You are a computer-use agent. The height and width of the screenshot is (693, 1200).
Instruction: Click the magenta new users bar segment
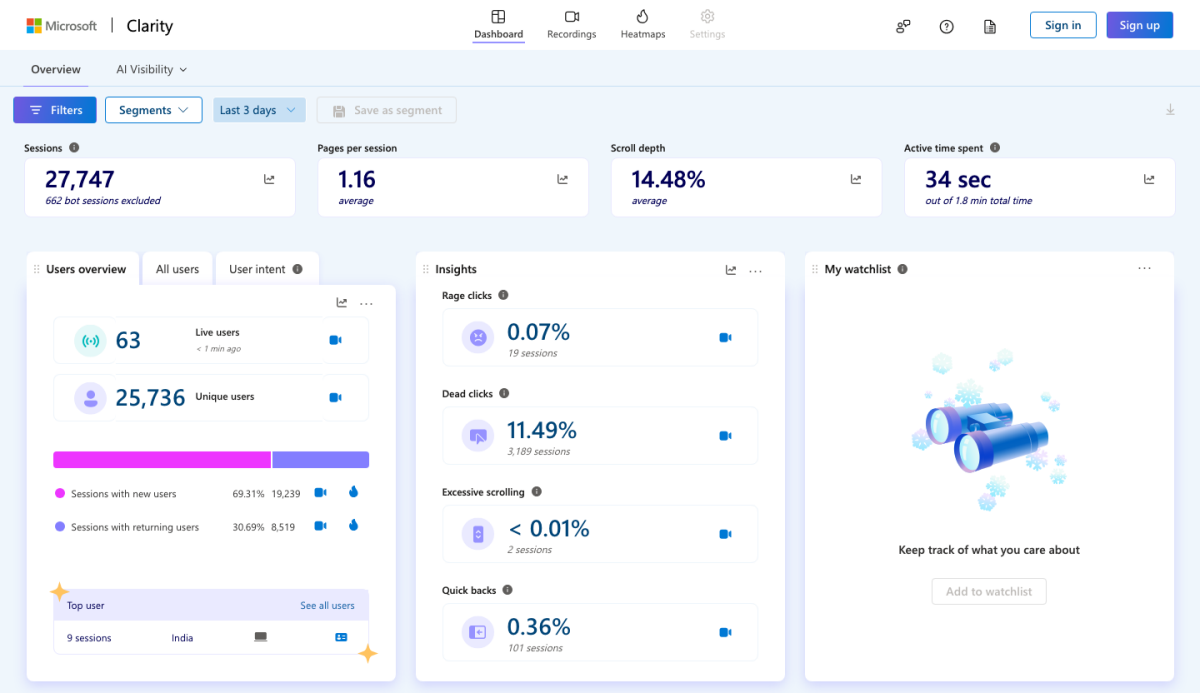point(162,460)
